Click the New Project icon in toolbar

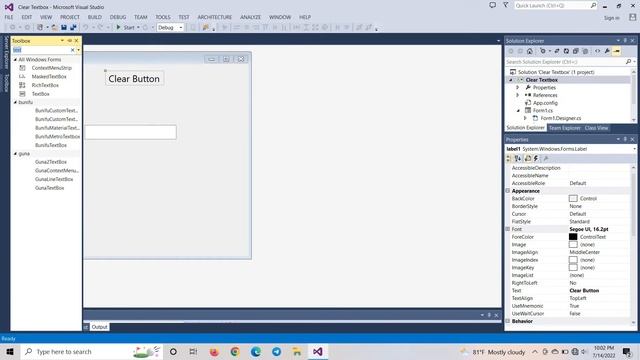(x=40, y=27)
